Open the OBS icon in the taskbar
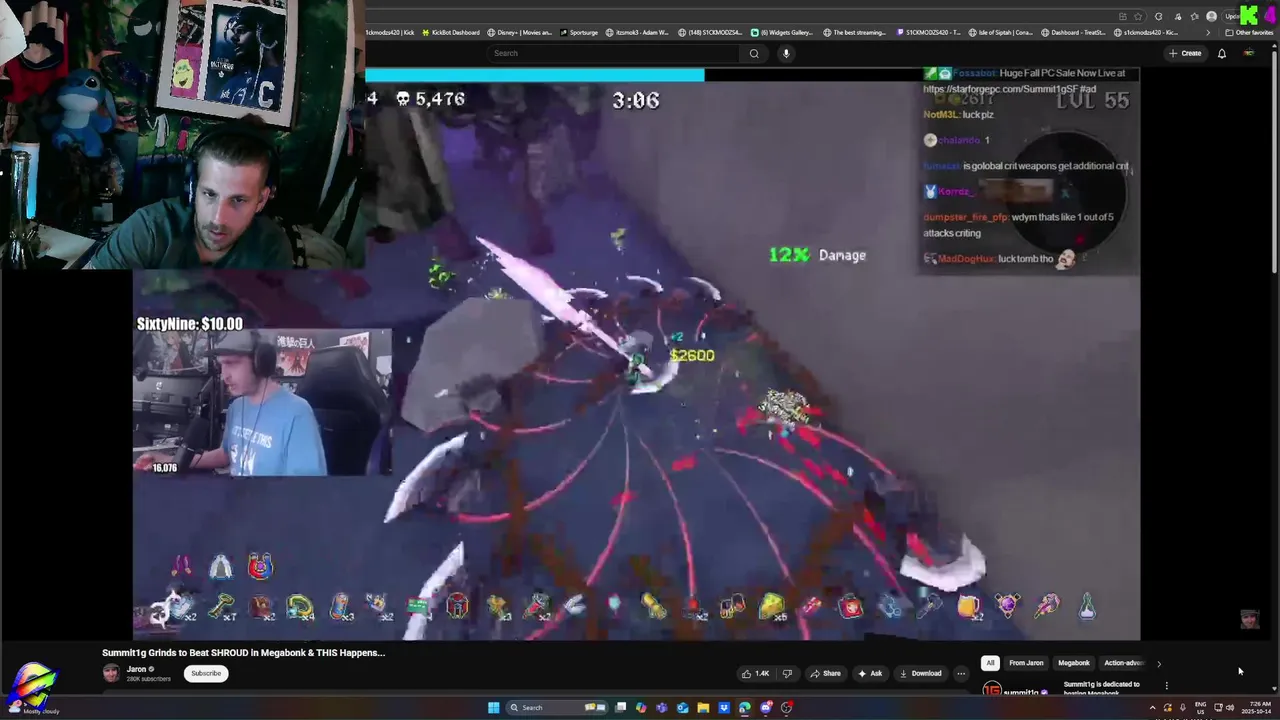Image resolution: width=1280 pixels, height=720 pixels. (x=786, y=707)
